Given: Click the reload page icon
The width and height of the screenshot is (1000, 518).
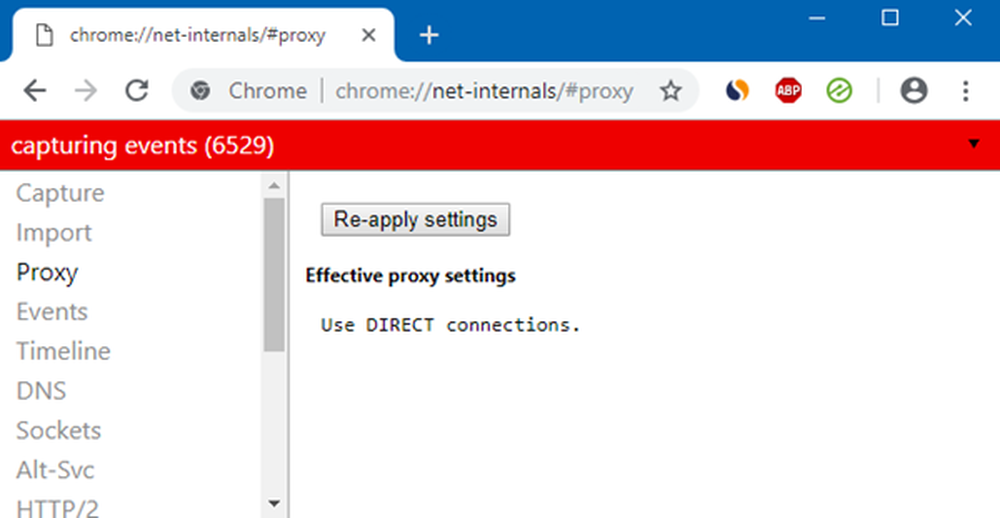Looking at the screenshot, I should coord(137,91).
